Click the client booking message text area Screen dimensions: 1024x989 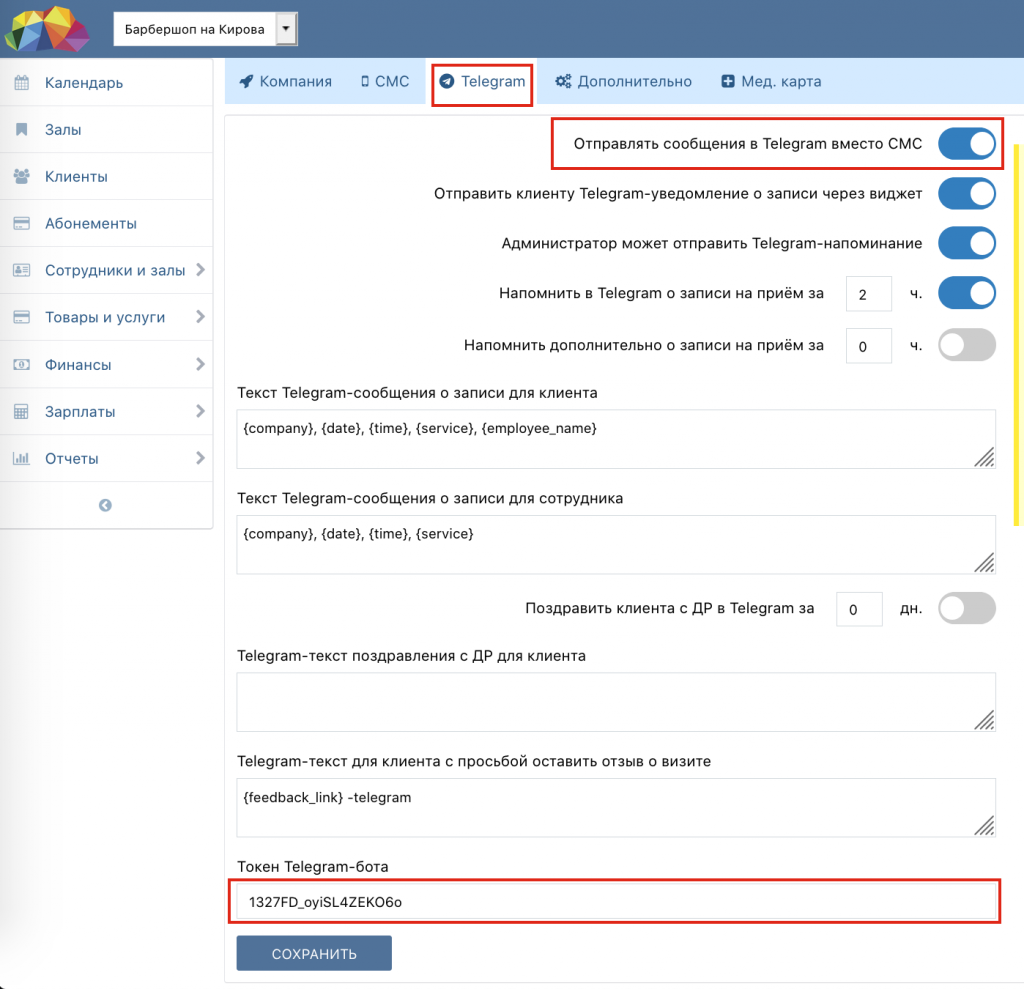point(616,439)
